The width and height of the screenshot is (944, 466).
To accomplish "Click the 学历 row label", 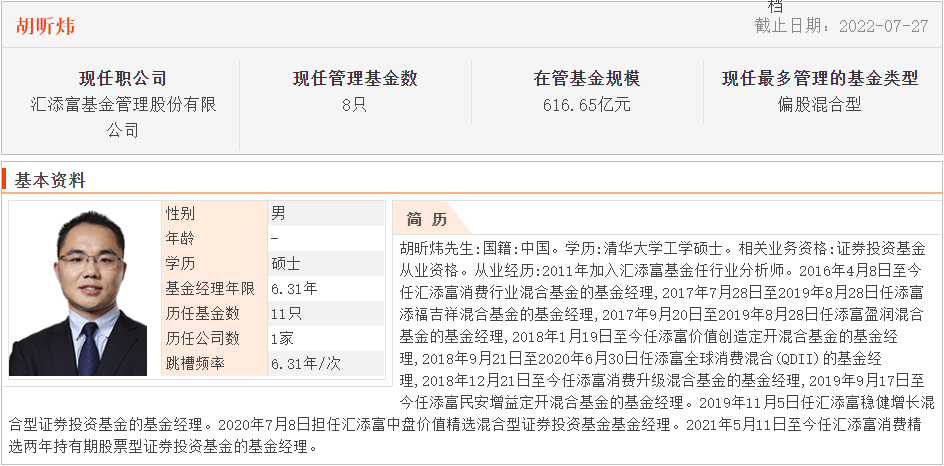I will point(180,264).
